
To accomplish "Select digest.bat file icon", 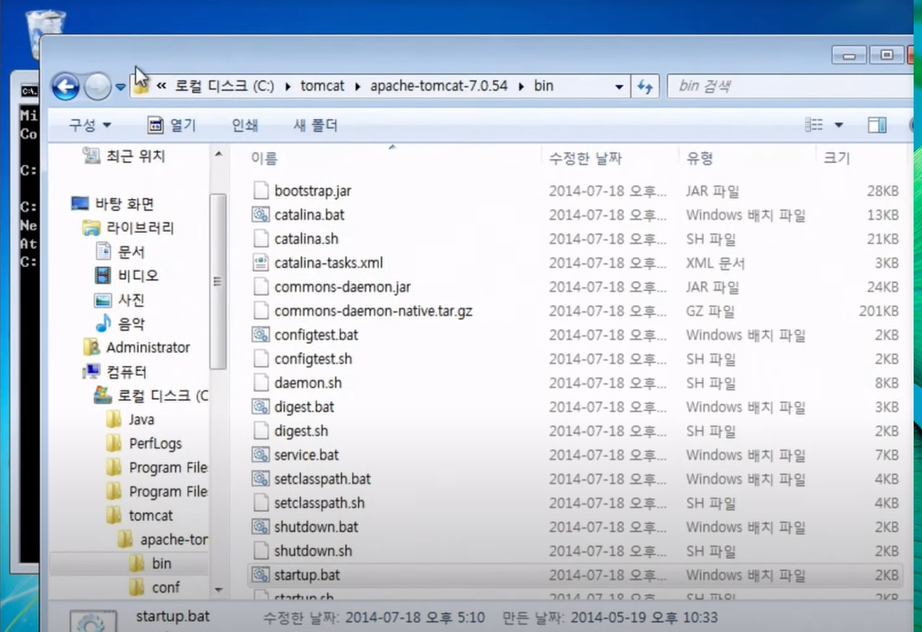I will 260,407.
